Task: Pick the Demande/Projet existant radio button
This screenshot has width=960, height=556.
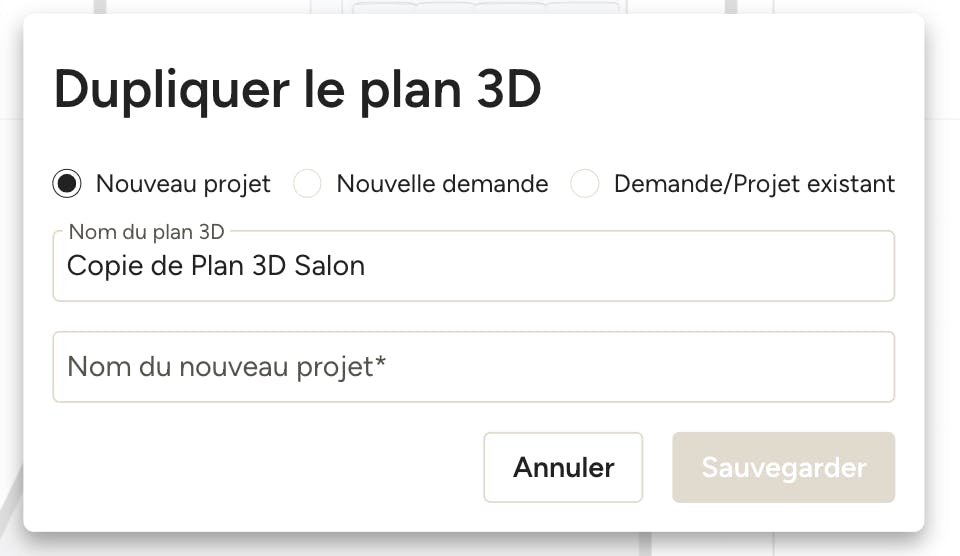Action: tap(585, 184)
